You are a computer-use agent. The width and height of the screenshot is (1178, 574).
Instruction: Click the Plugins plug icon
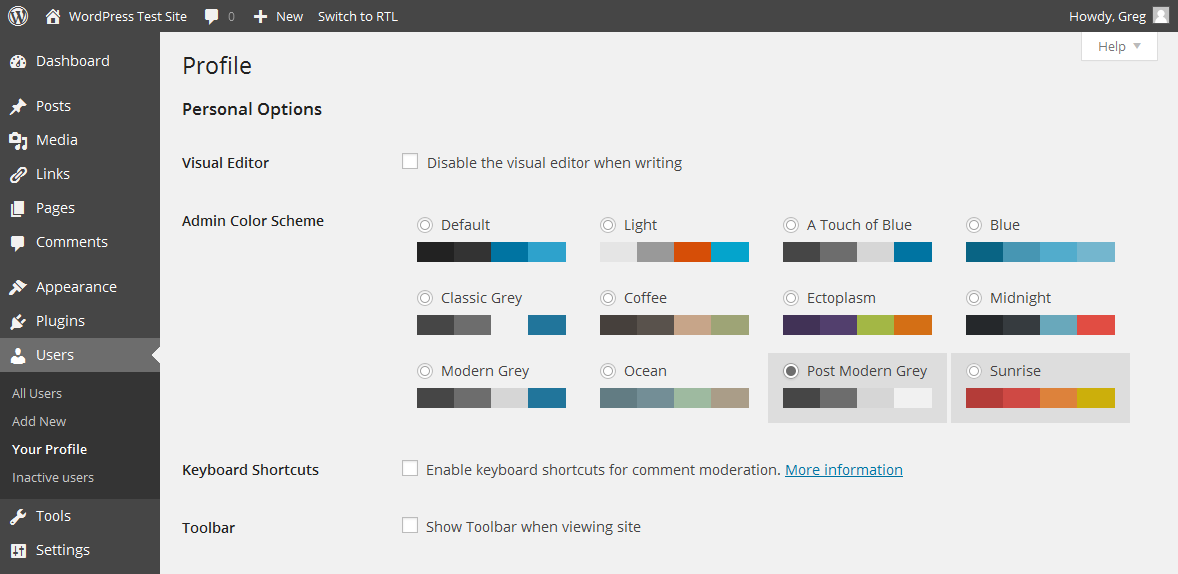pyautogui.click(x=18, y=322)
